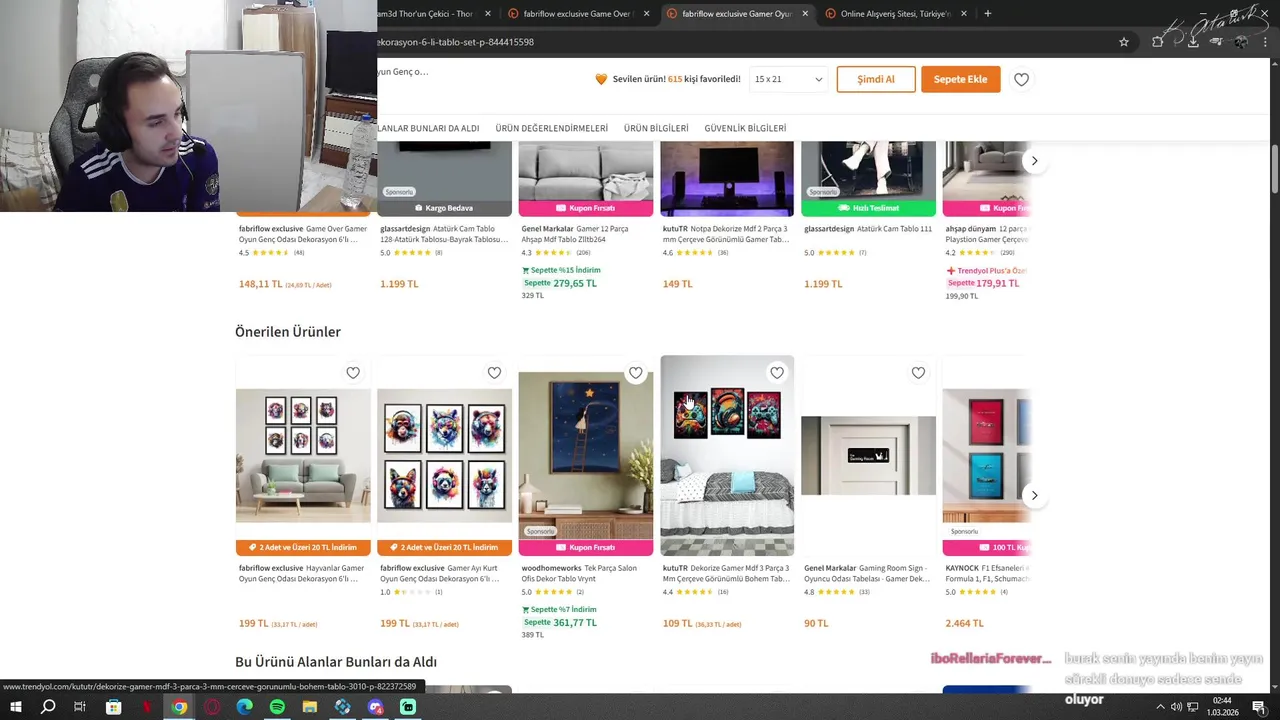The image size is (1280, 720).
Task: Bookmark this page with the star icon
Action: tap(1124, 42)
